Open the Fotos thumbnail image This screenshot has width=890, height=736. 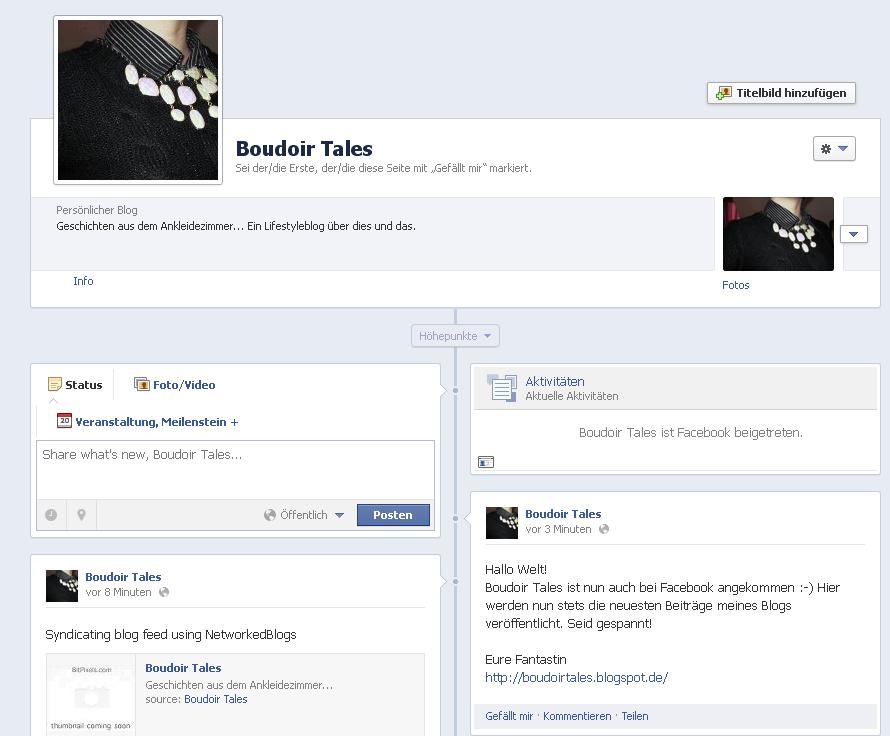click(x=778, y=234)
